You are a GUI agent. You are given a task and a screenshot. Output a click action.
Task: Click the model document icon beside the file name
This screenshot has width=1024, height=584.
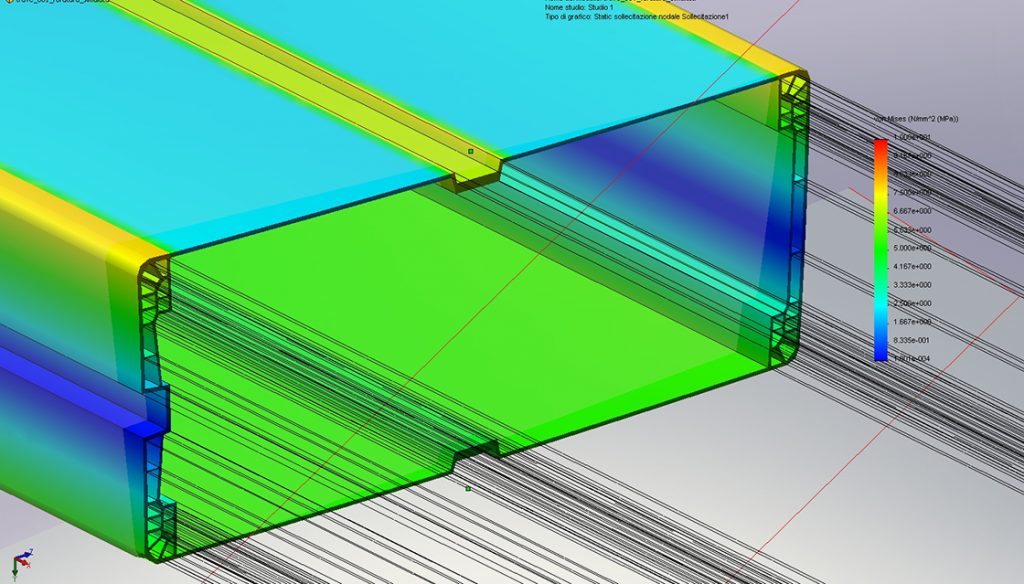tap(5, 3)
